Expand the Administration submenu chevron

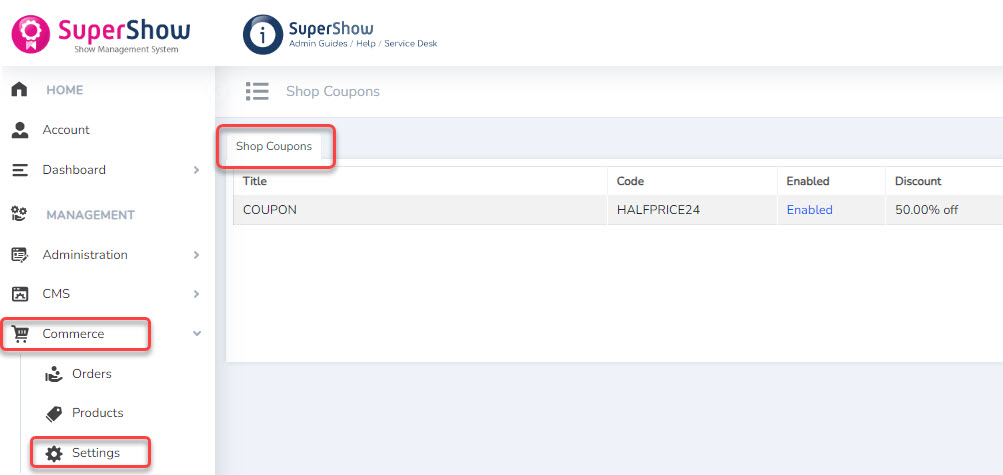(196, 255)
